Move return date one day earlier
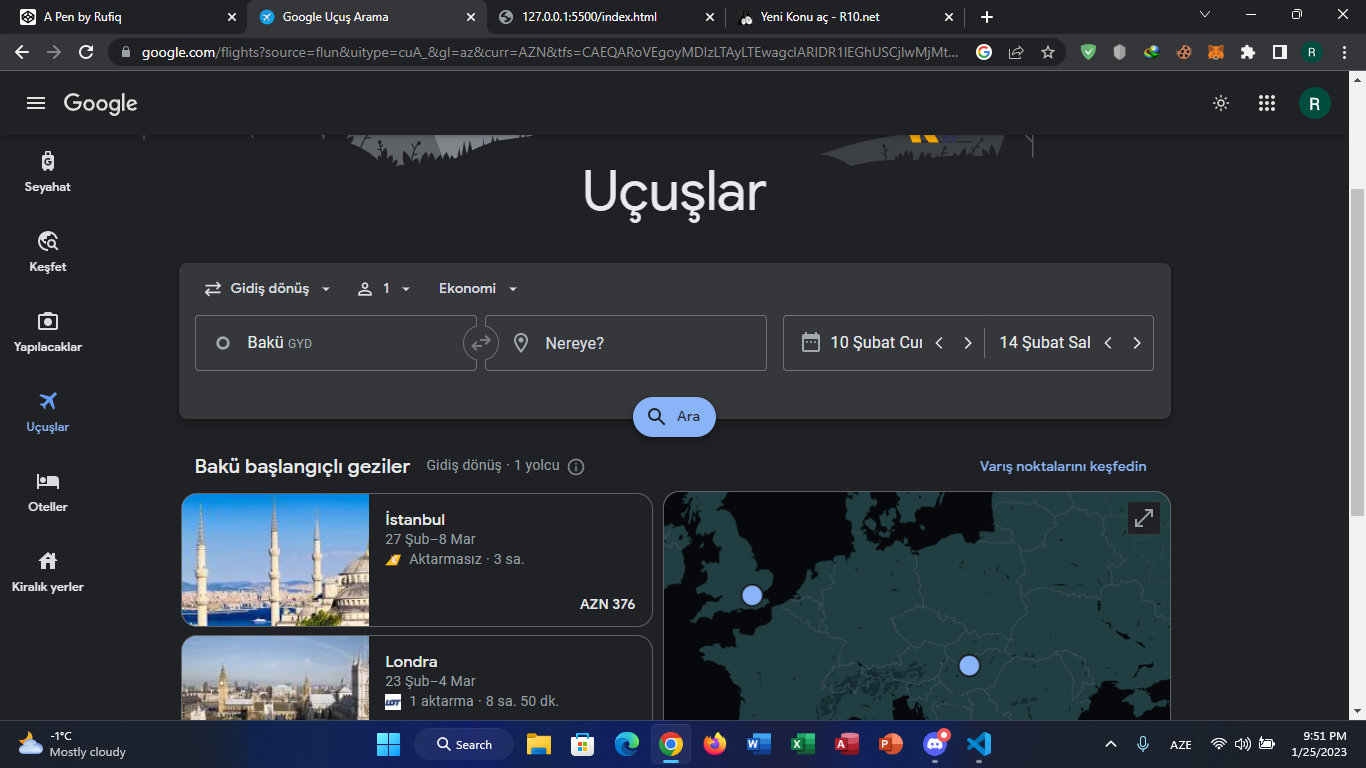The width and height of the screenshot is (1366, 768). (x=1108, y=343)
